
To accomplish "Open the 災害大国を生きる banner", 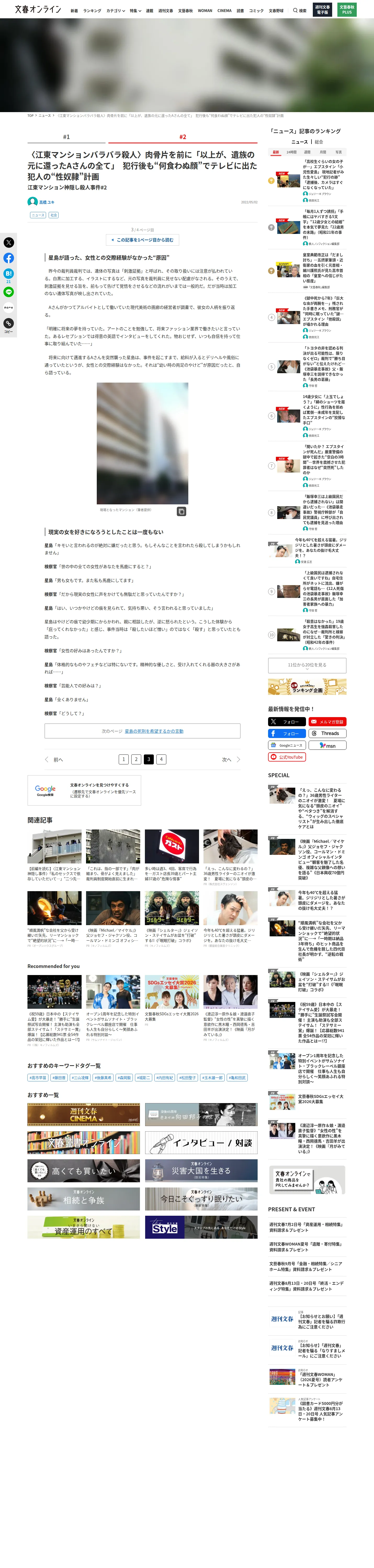I will pyautogui.click(x=201, y=1171).
